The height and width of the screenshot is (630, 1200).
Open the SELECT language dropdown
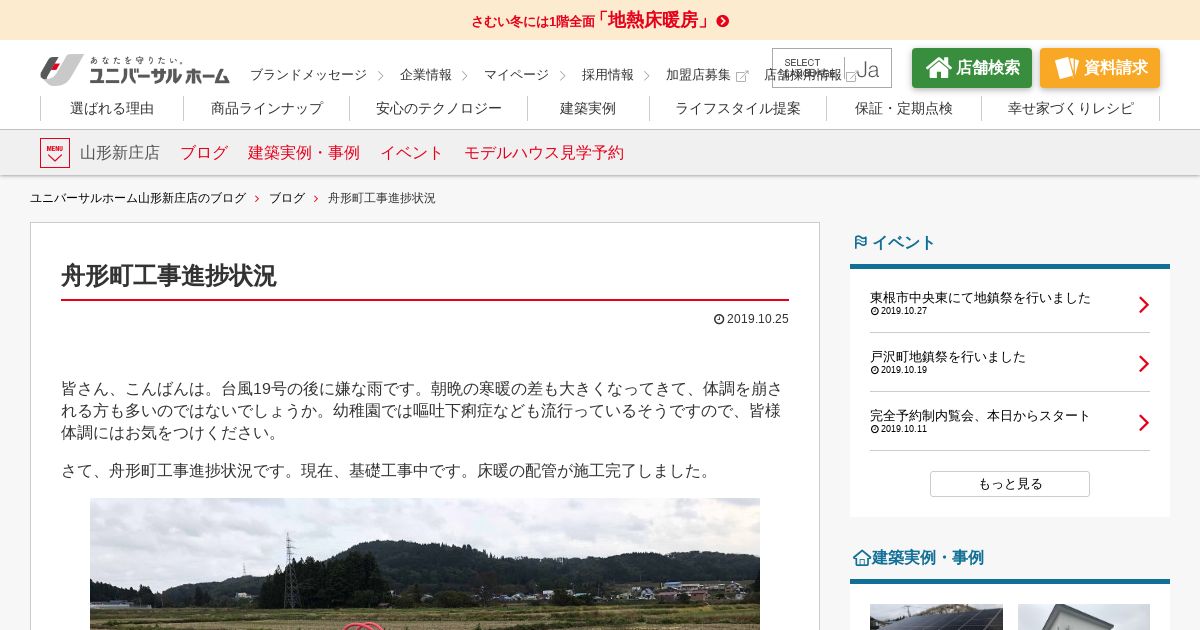[832, 68]
